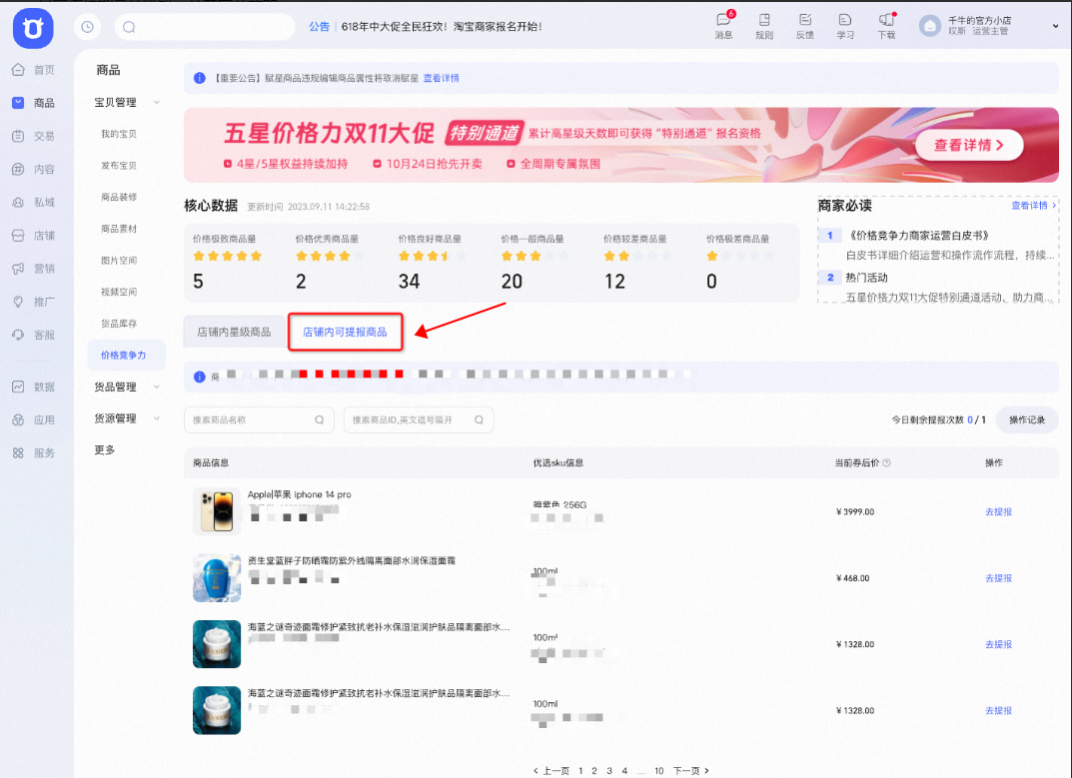Click 查看详情 link in announcement bar
The height and width of the screenshot is (778, 1072).
441,78
